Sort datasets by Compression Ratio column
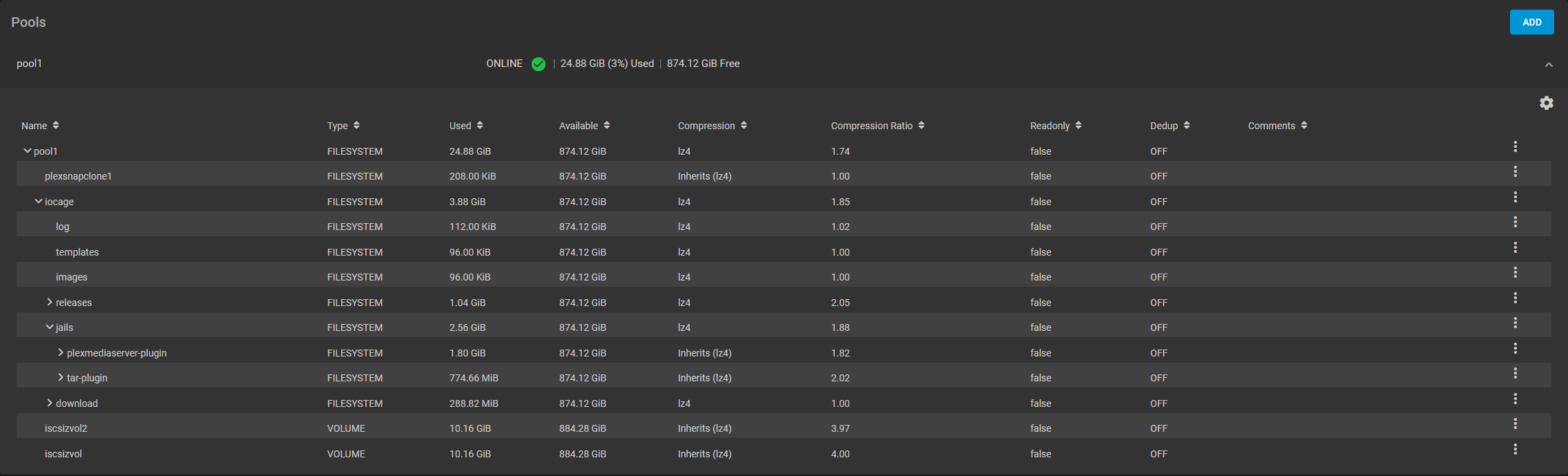This screenshot has width=1568, height=476. [x=878, y=126]
